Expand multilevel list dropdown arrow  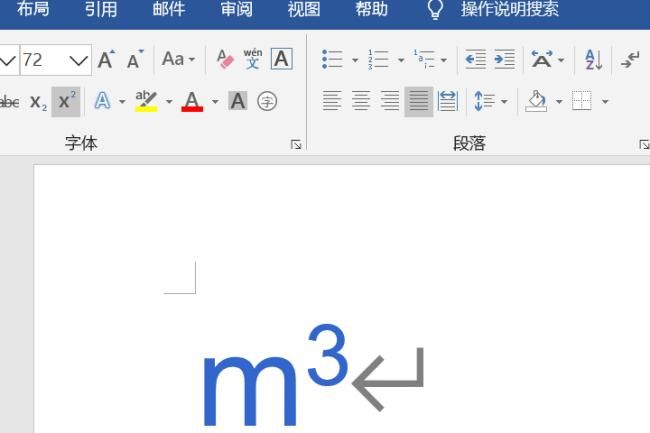[444, 60]
